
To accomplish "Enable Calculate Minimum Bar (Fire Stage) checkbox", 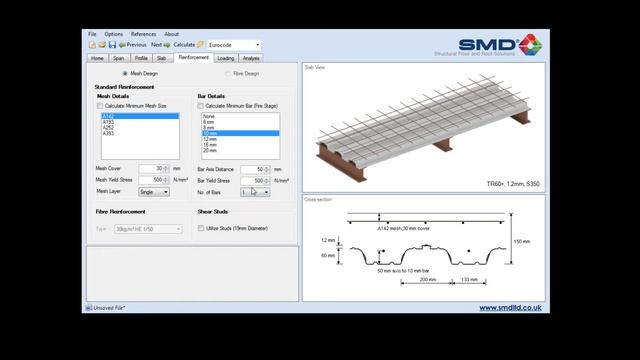I will point(200,106).
